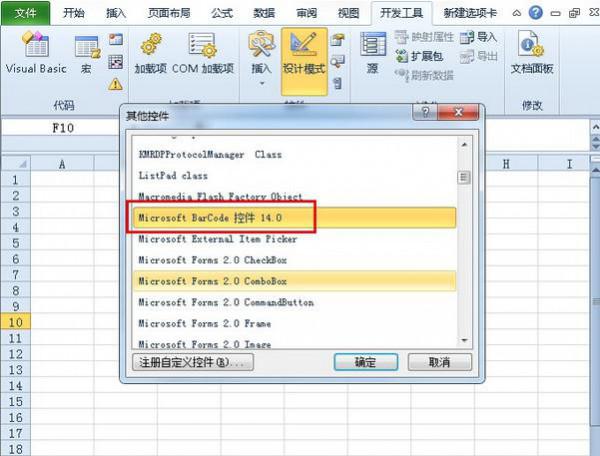This screenshot has height=456, width=600.
Task: Click the 取消 button
Action: 435,362
